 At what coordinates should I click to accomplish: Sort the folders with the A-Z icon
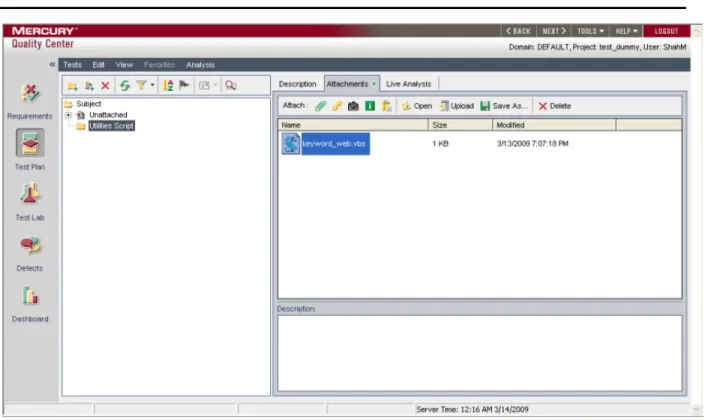(168, 85)
